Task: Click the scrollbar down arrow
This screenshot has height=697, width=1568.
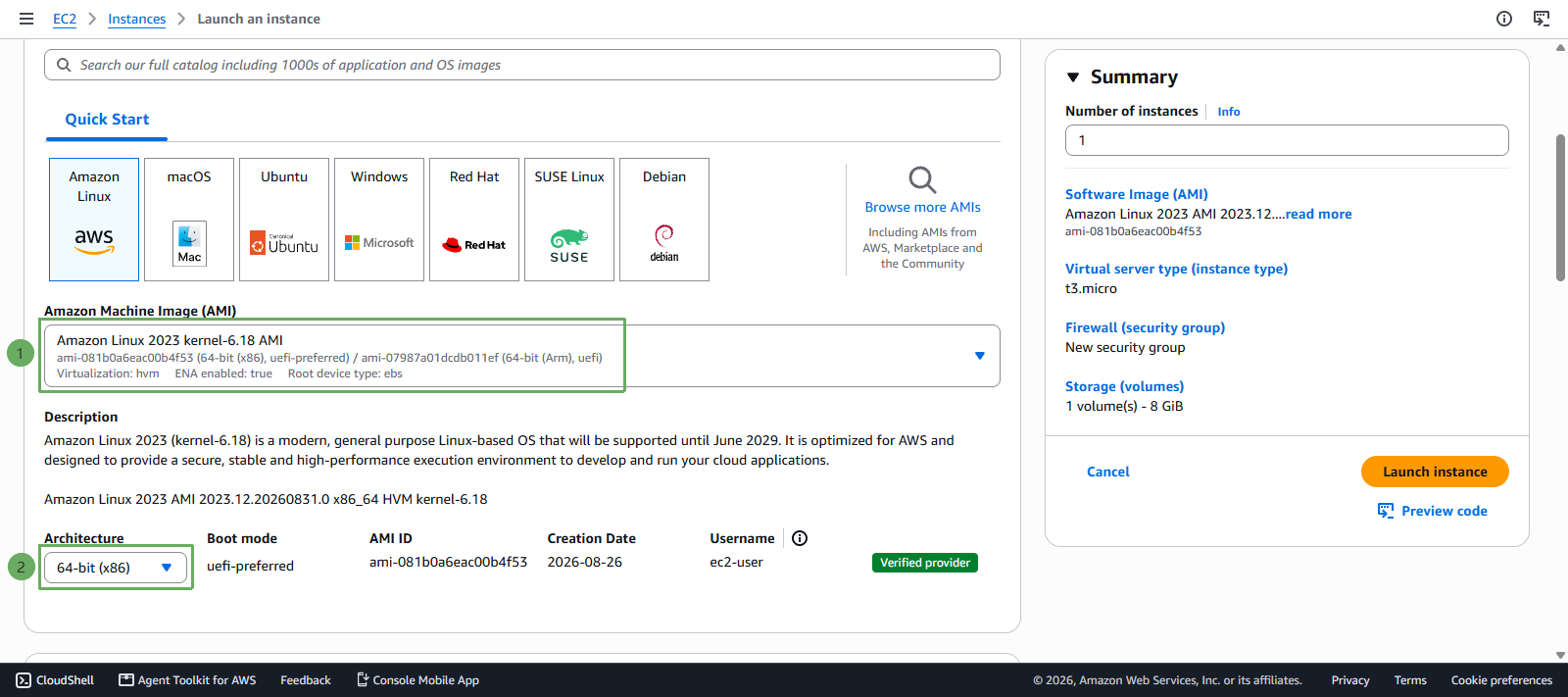Action: (x=1560, y=655)
